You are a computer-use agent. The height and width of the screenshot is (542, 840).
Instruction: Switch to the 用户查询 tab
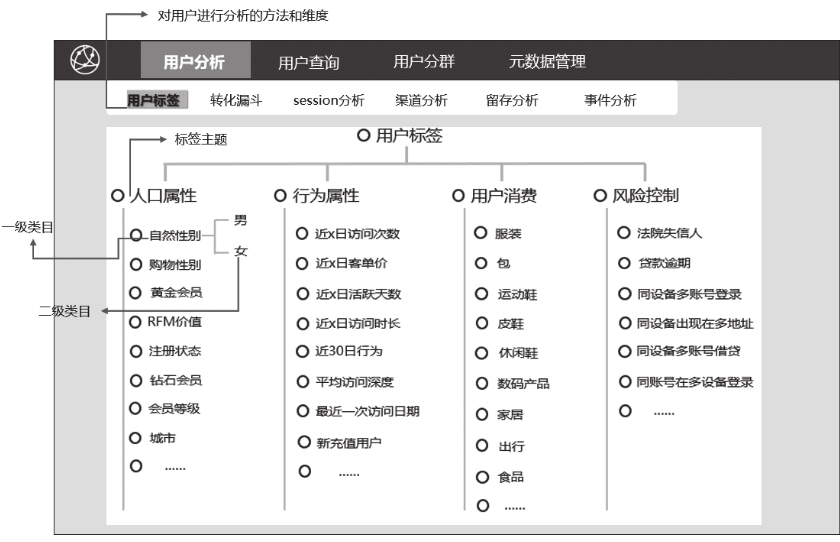pyautogui.click(x=309, y=63)
